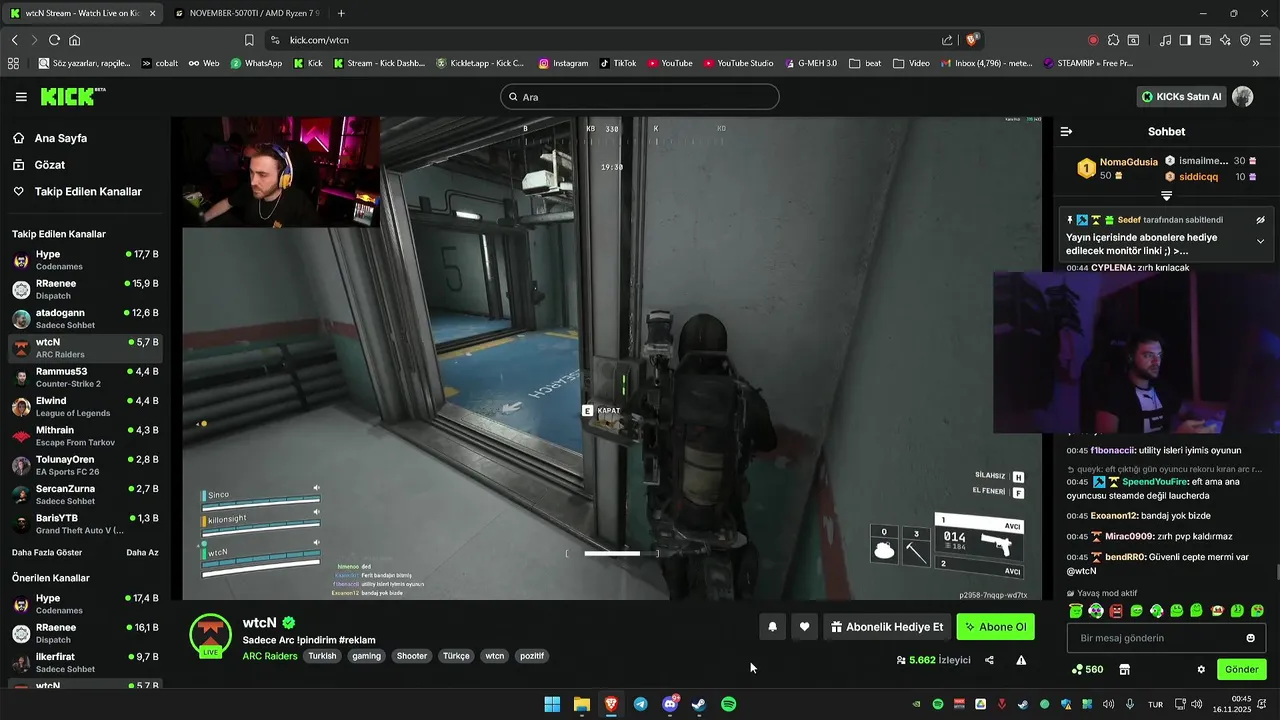Click the Gönder send button
The height and width of the screenshot is (720, 1280).
[x=1242, y=670]
